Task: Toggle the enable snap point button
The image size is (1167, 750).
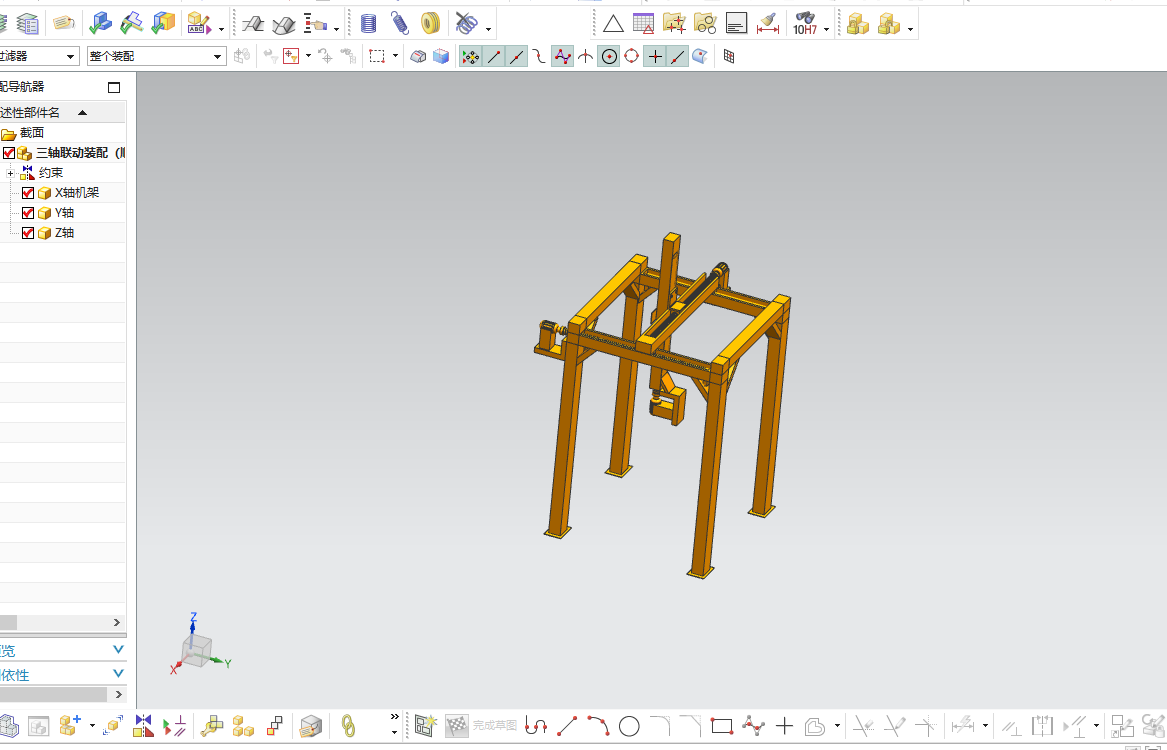Action: point(470,56)
